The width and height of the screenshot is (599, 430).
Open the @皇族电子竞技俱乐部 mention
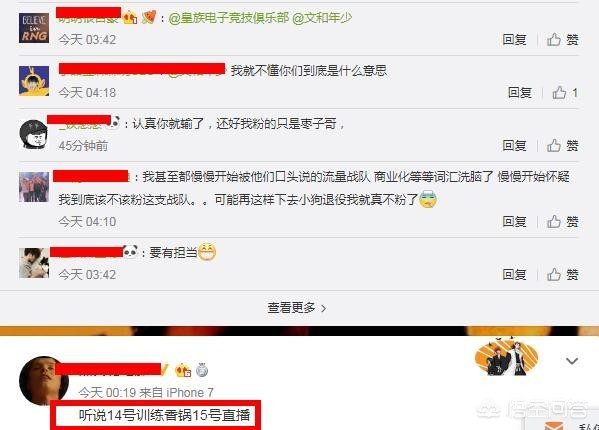point(228,18)
